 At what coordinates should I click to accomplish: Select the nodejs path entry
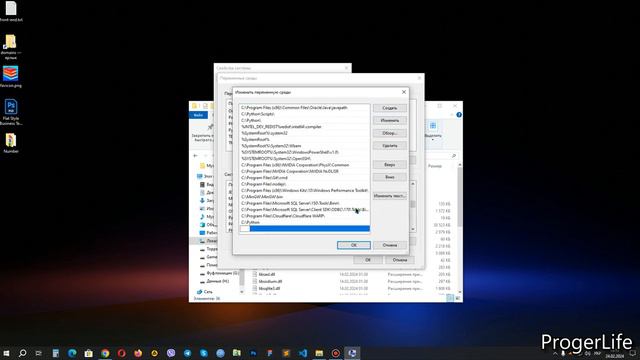(x=304, y=184)
